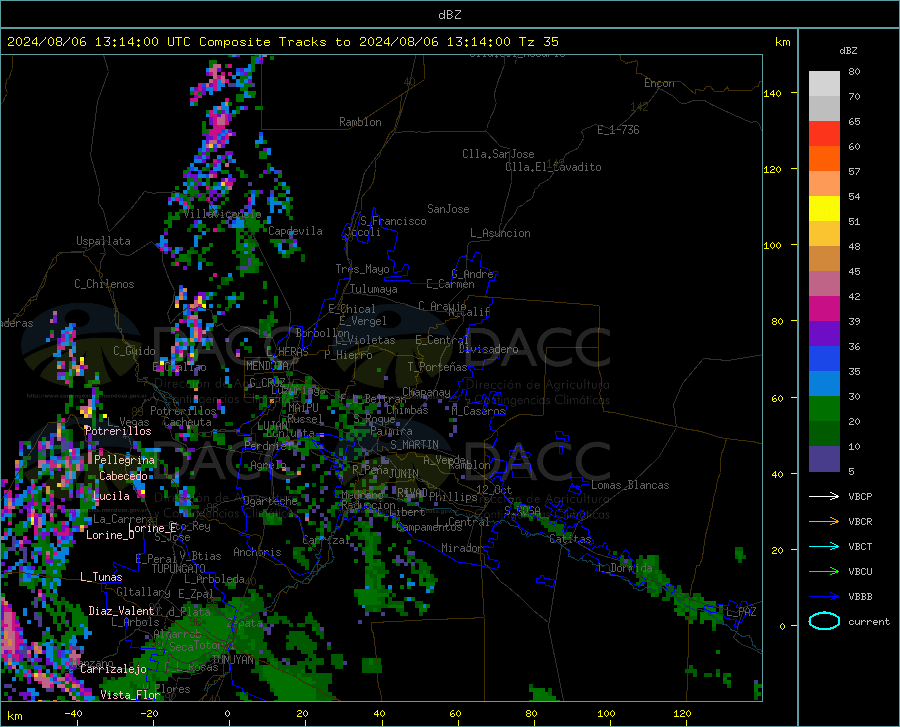Click the Divisadero map label
This screenshot has width=900, height=727.
[x=488, y=349]
